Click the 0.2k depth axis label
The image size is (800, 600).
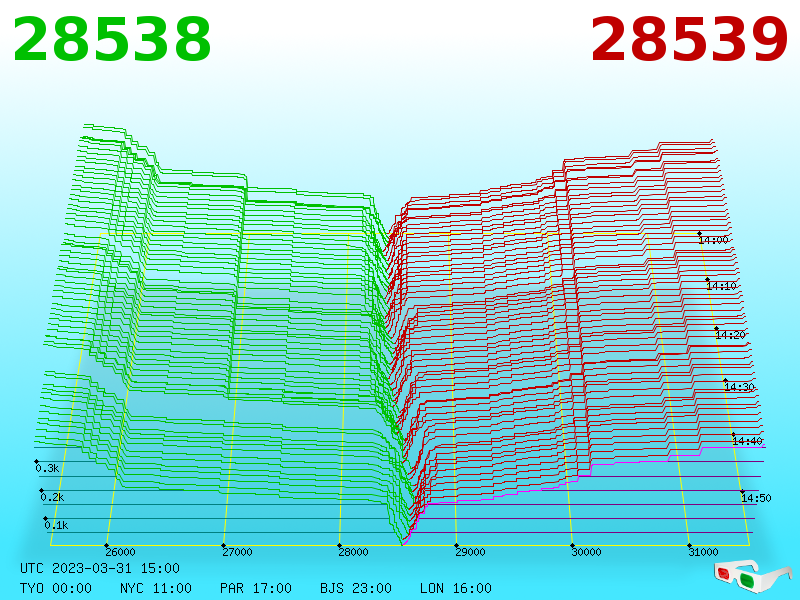point(52,497)
